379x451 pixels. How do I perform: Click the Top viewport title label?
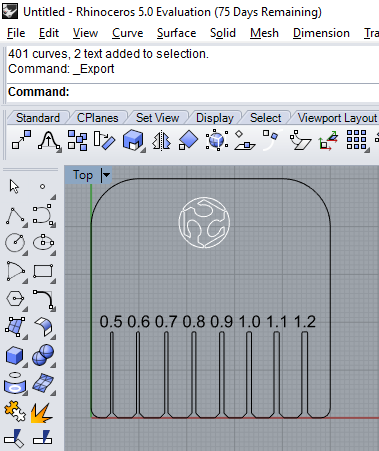83,175
